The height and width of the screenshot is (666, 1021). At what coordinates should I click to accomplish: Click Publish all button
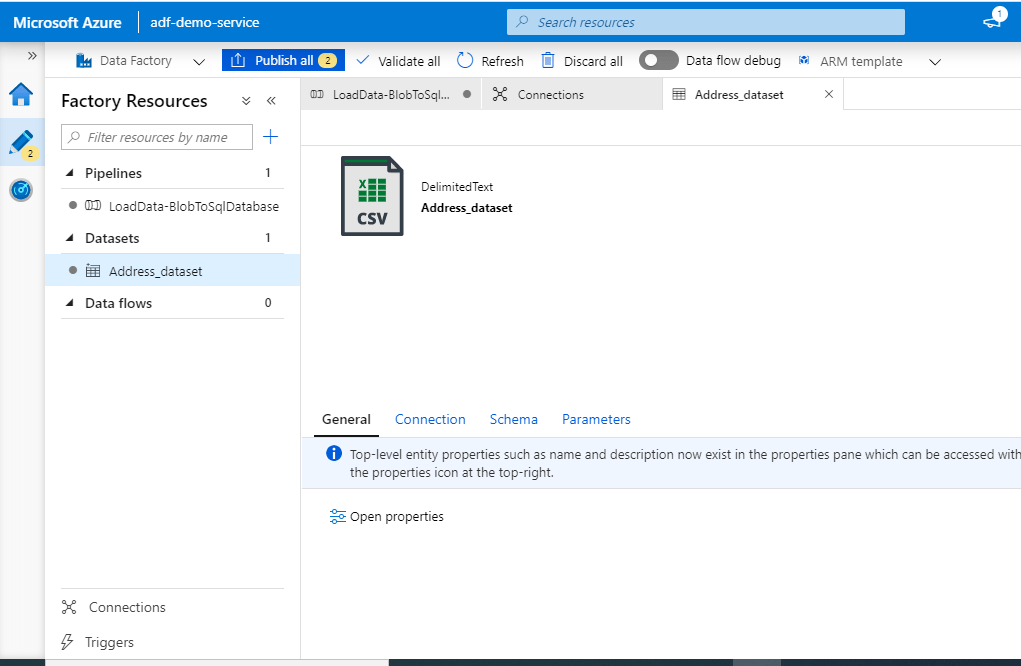[x=283, y=61]
